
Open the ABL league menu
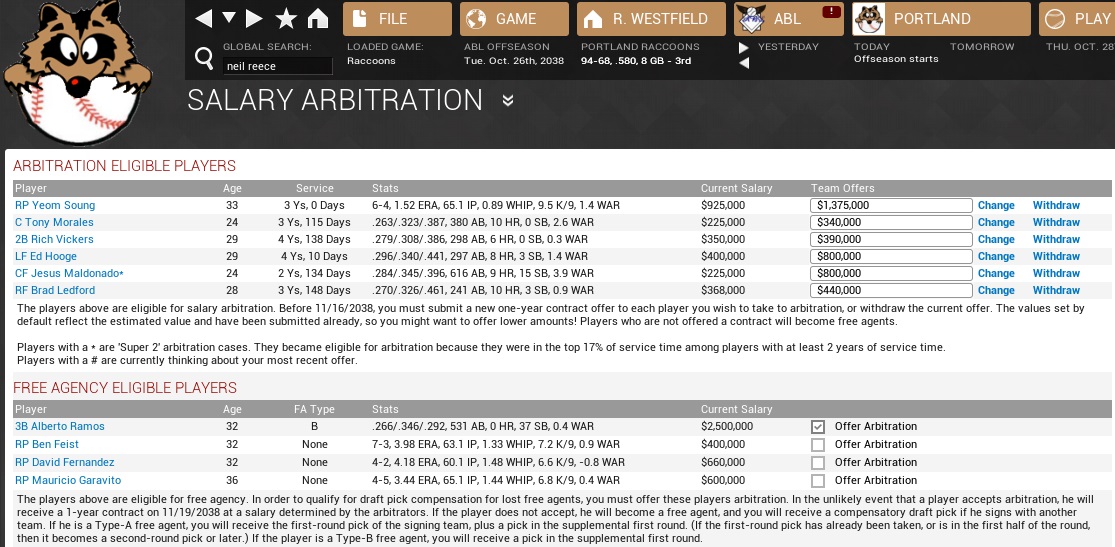coord(789,19)
